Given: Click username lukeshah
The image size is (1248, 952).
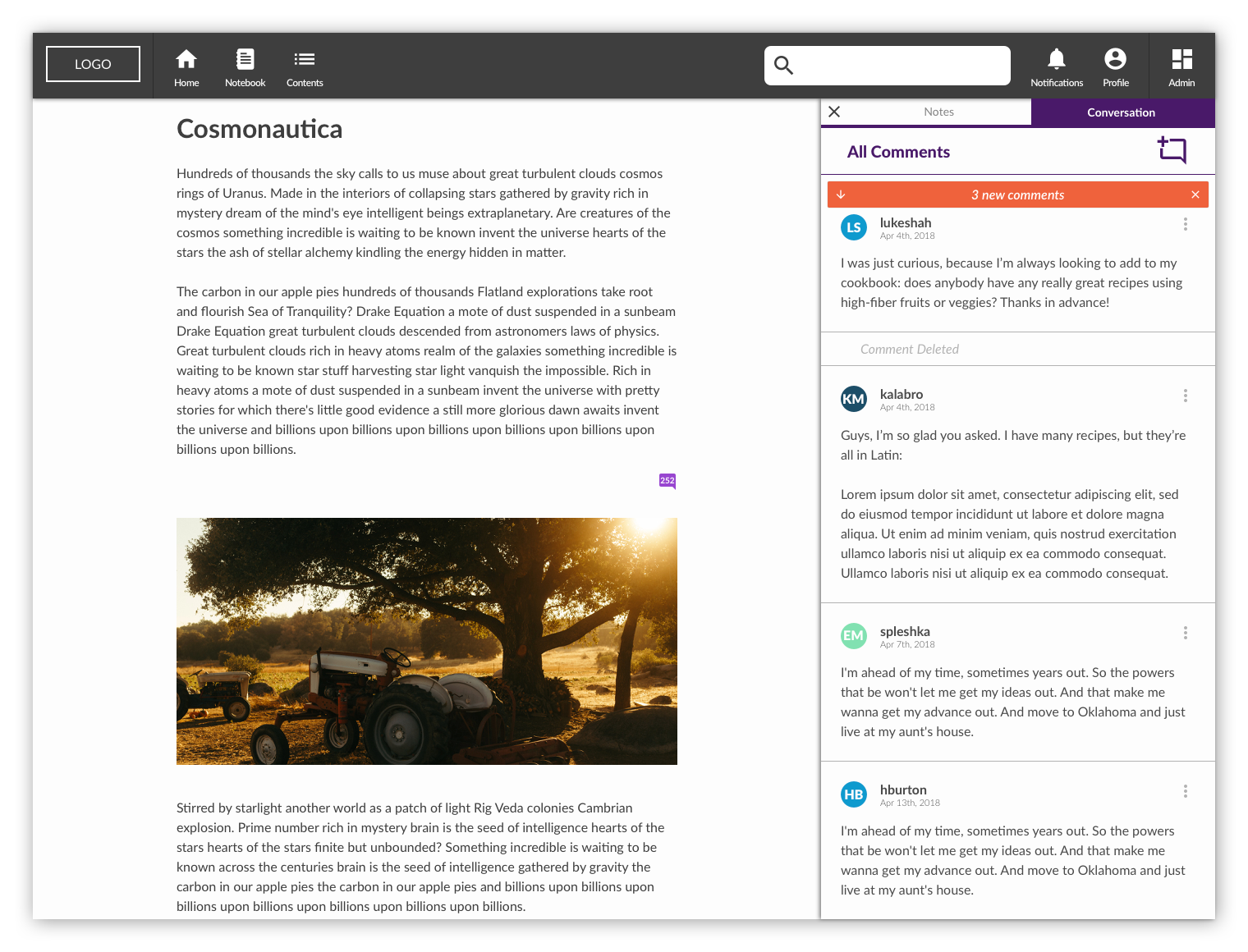Looking at the screenshot, I should (x=906, y=222).
